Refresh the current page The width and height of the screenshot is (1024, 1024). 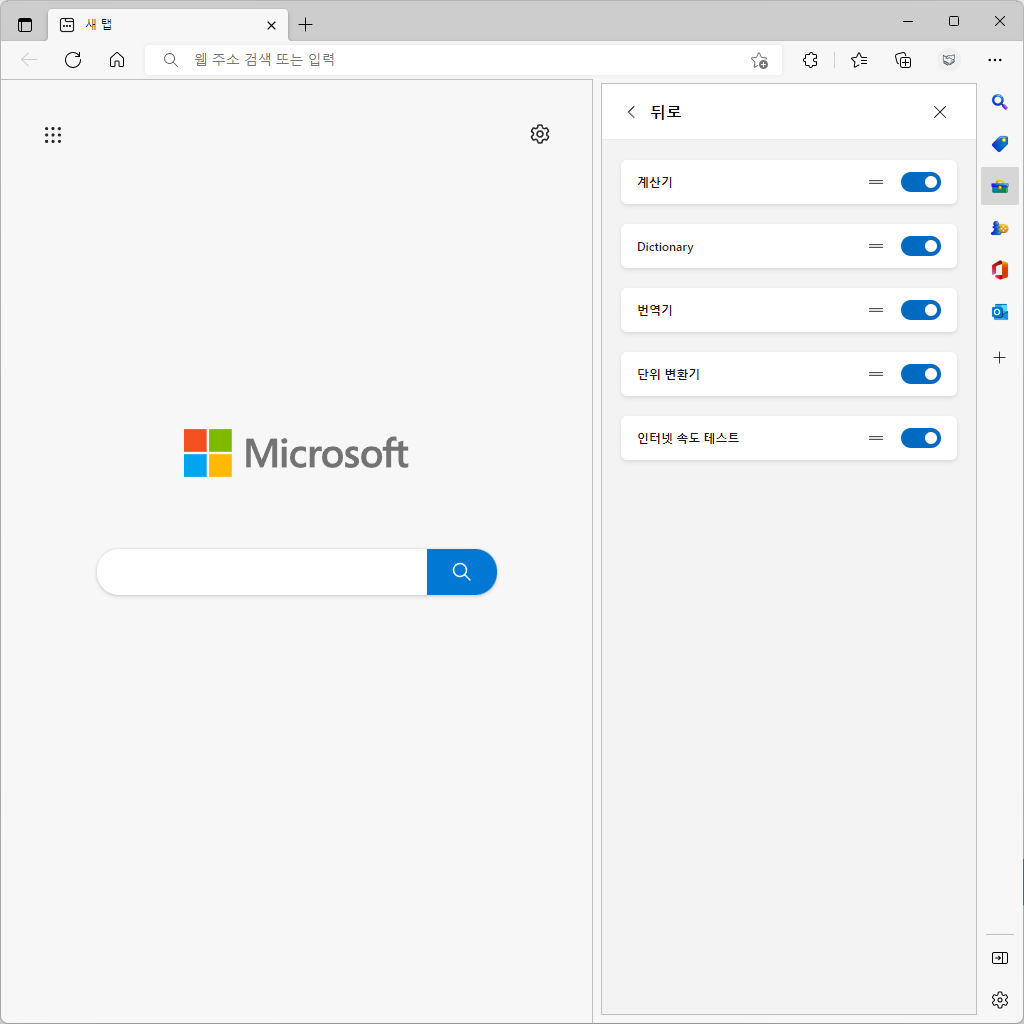(73, 60)
